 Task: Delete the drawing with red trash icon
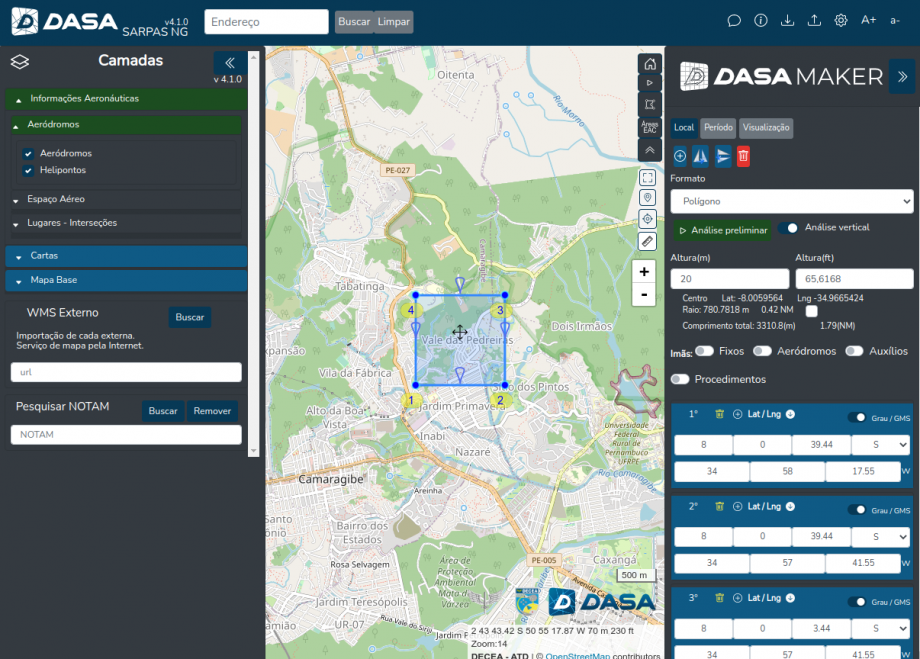click(743, 156)
